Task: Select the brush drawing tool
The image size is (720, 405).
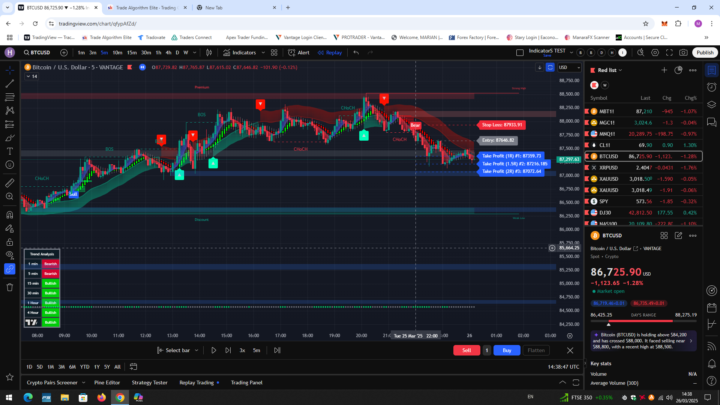Action: 10,138
